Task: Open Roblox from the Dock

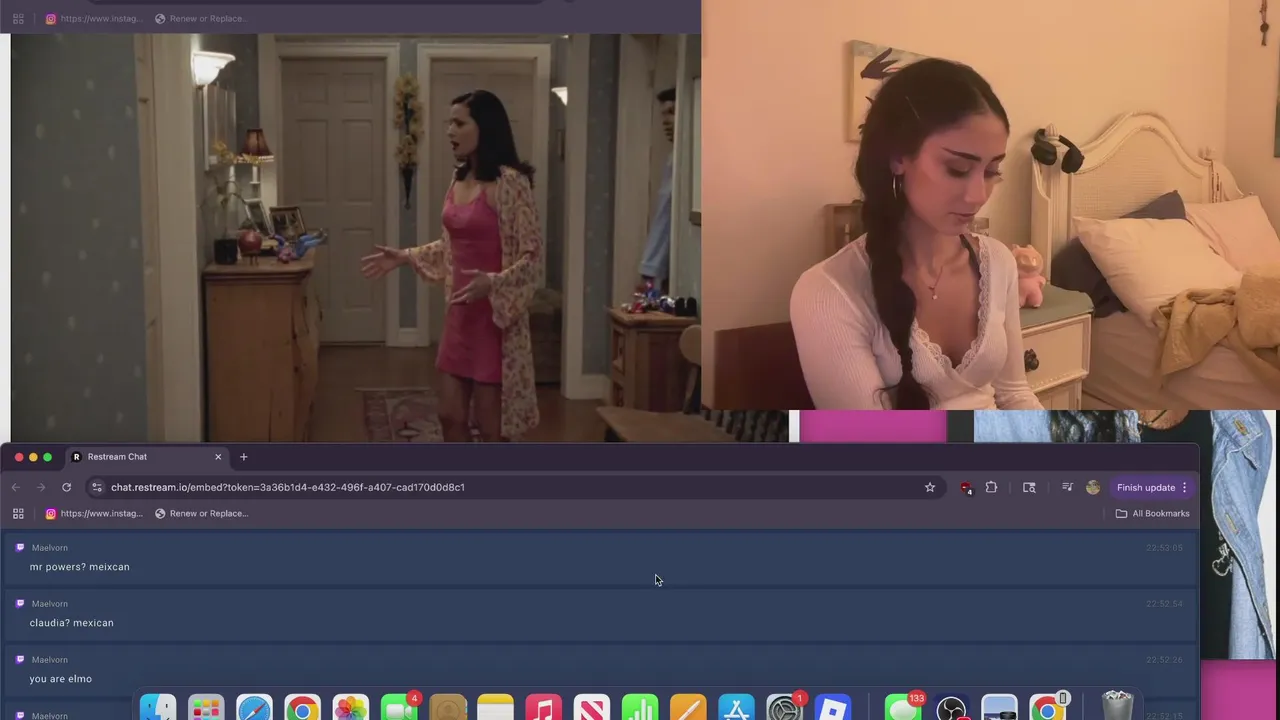Action: click(x=832, y=708)
